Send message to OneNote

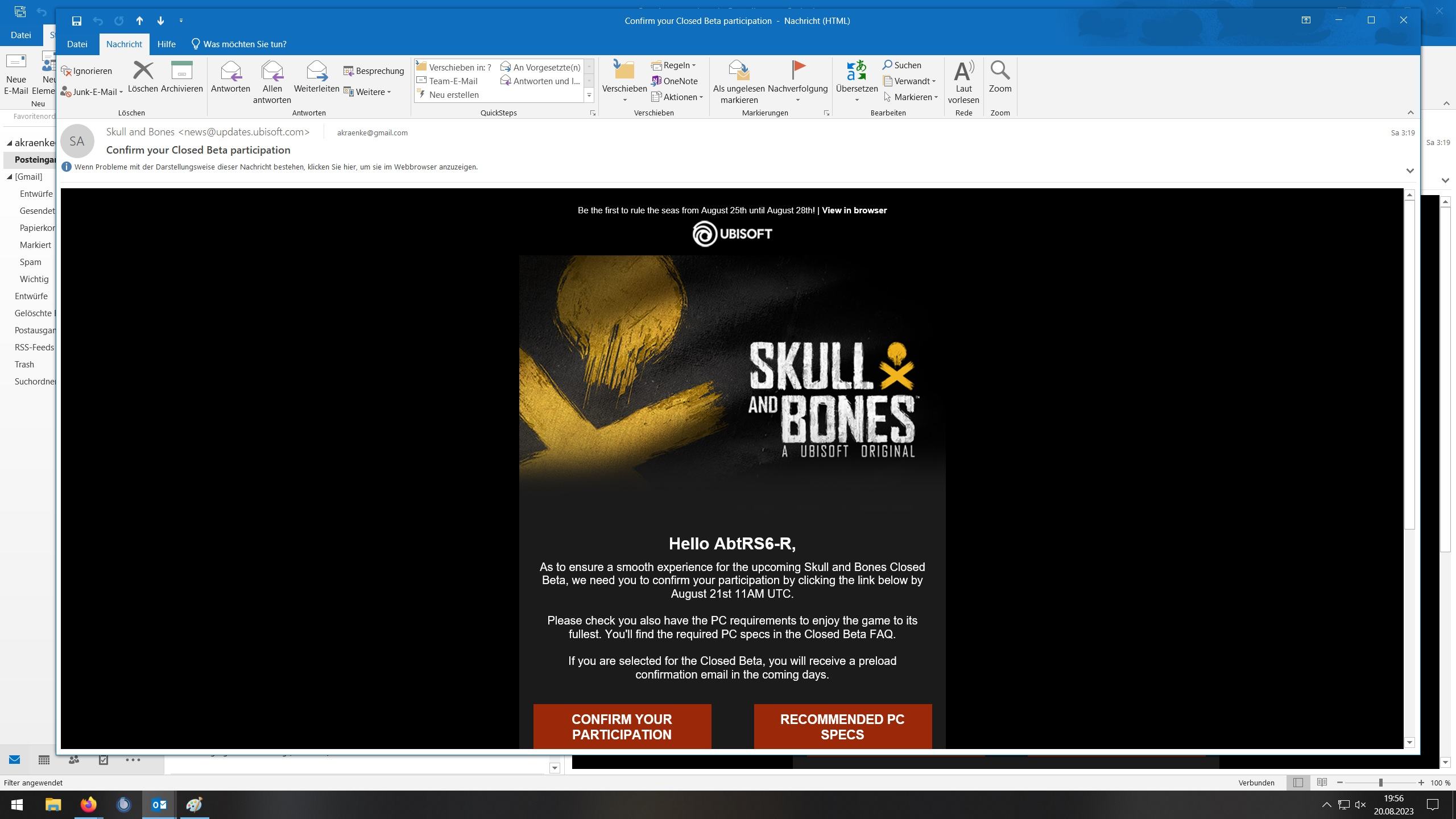(x=675, y=81)
